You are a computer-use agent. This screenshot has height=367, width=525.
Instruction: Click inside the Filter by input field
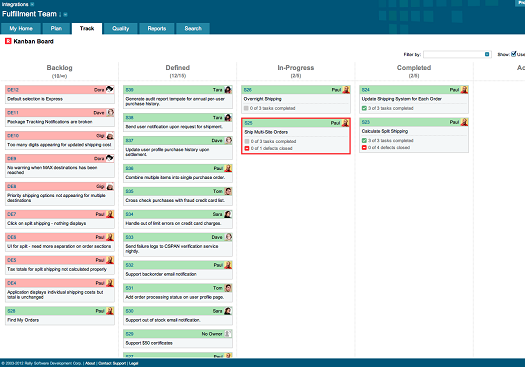pyautogui.click(x=454, y=54)
